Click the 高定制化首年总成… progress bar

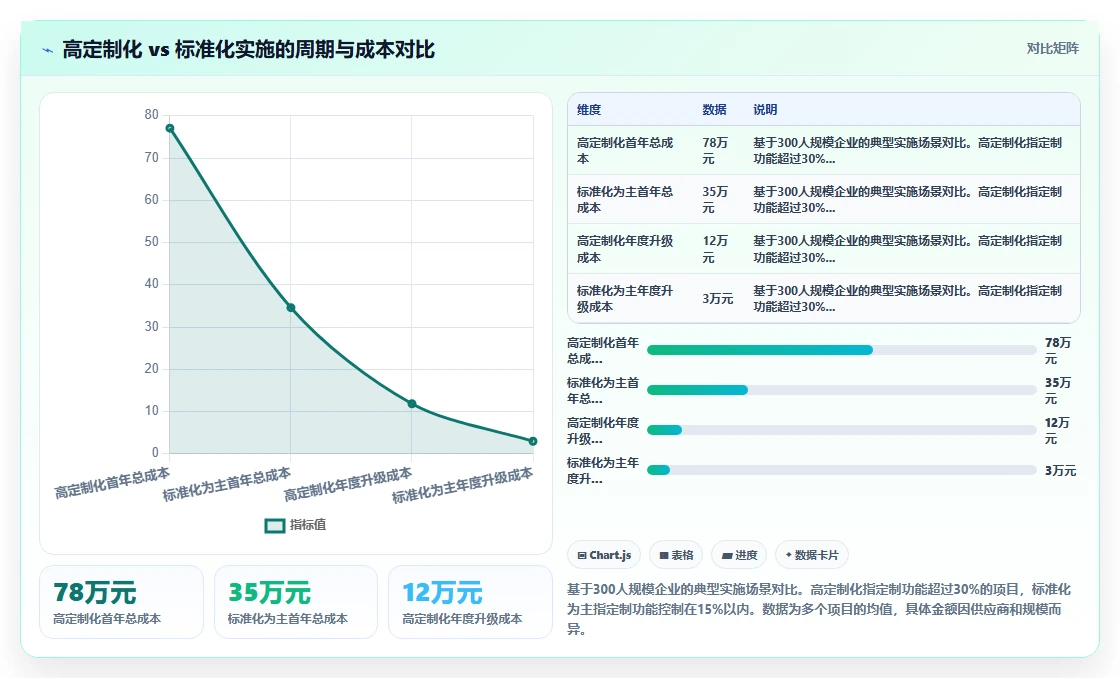pyautogui.click(x=841, y=350)
